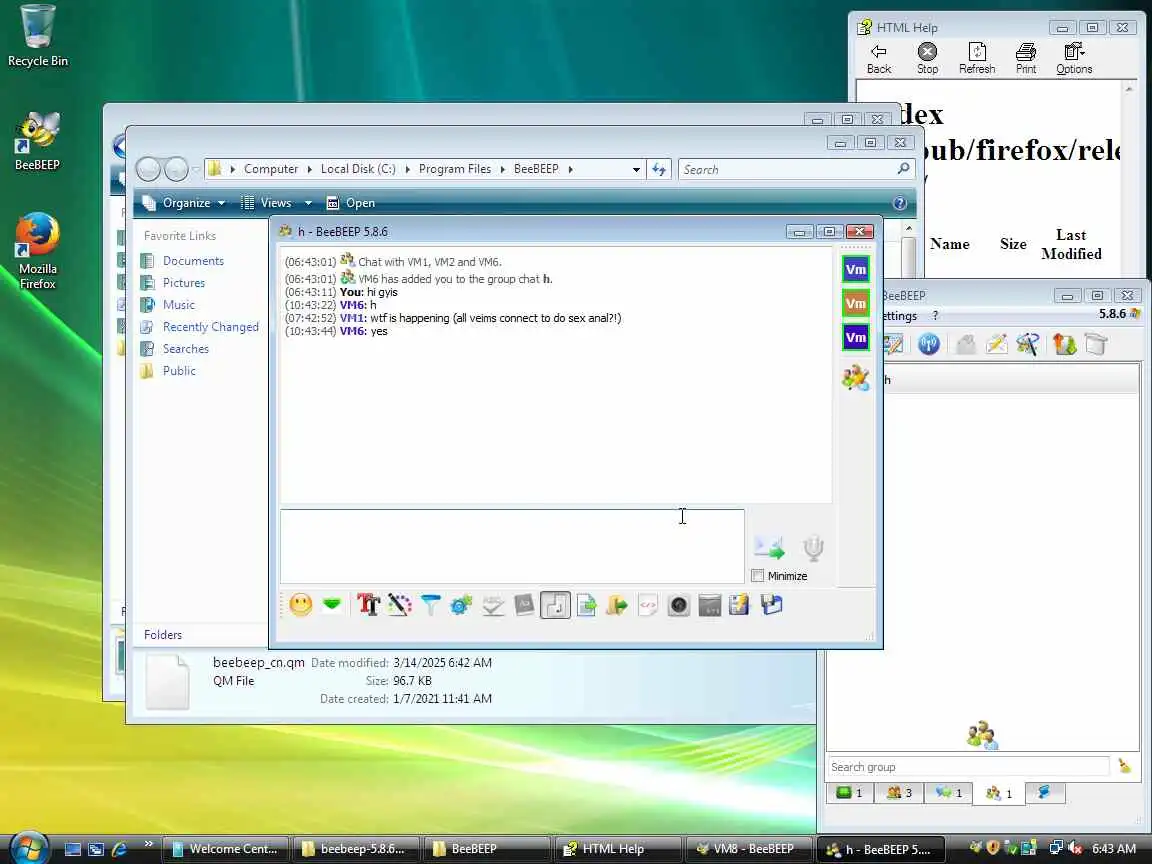Click Print in HTML Help toolbar
The width and height of the screenshot is (1152, 864).
pyautogui.click(x=1026, y=59)
